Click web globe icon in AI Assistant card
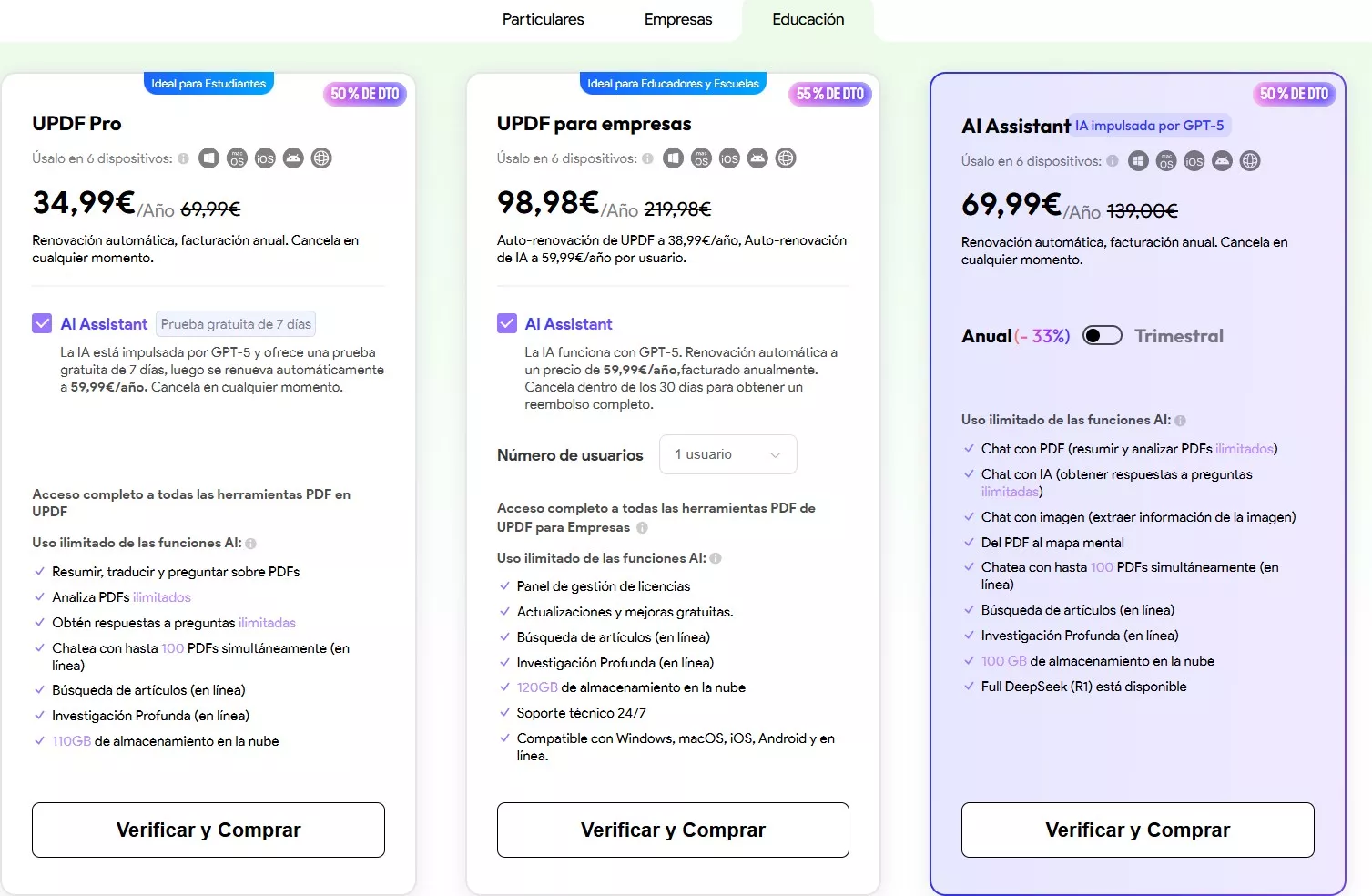 coord(1250,161)
